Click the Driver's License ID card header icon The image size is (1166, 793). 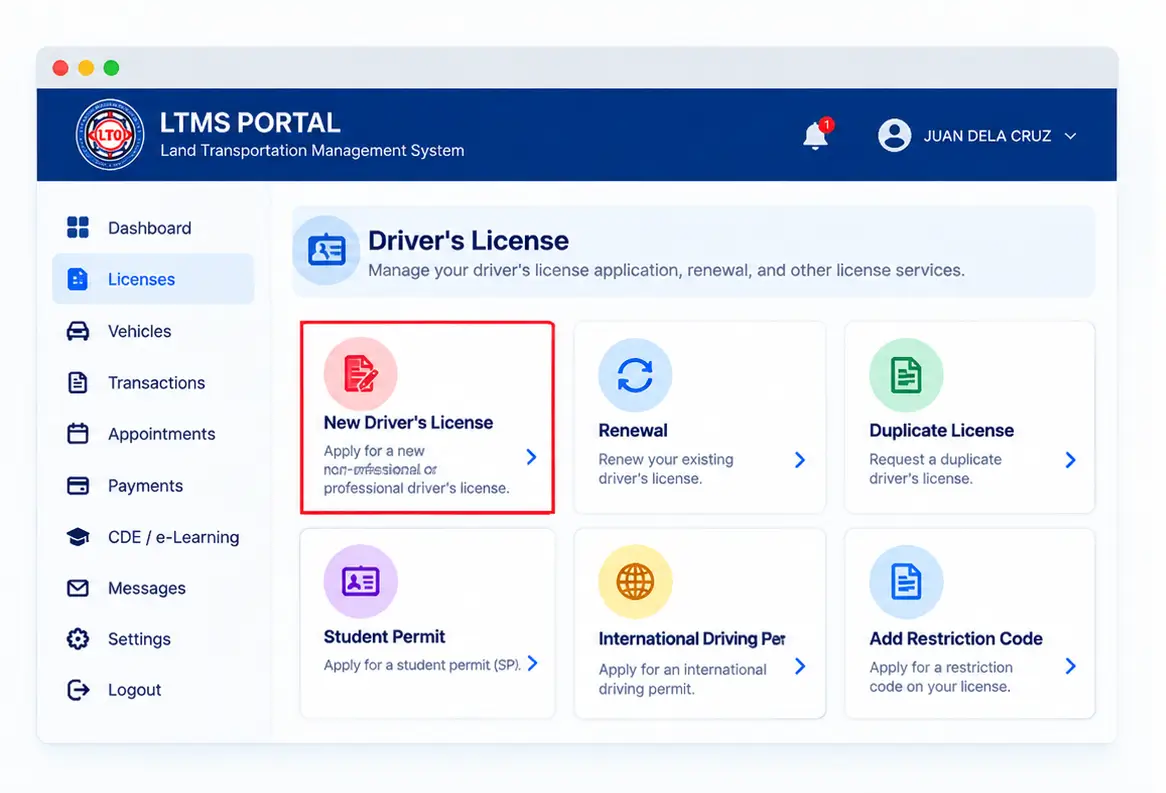pos(326,251)
